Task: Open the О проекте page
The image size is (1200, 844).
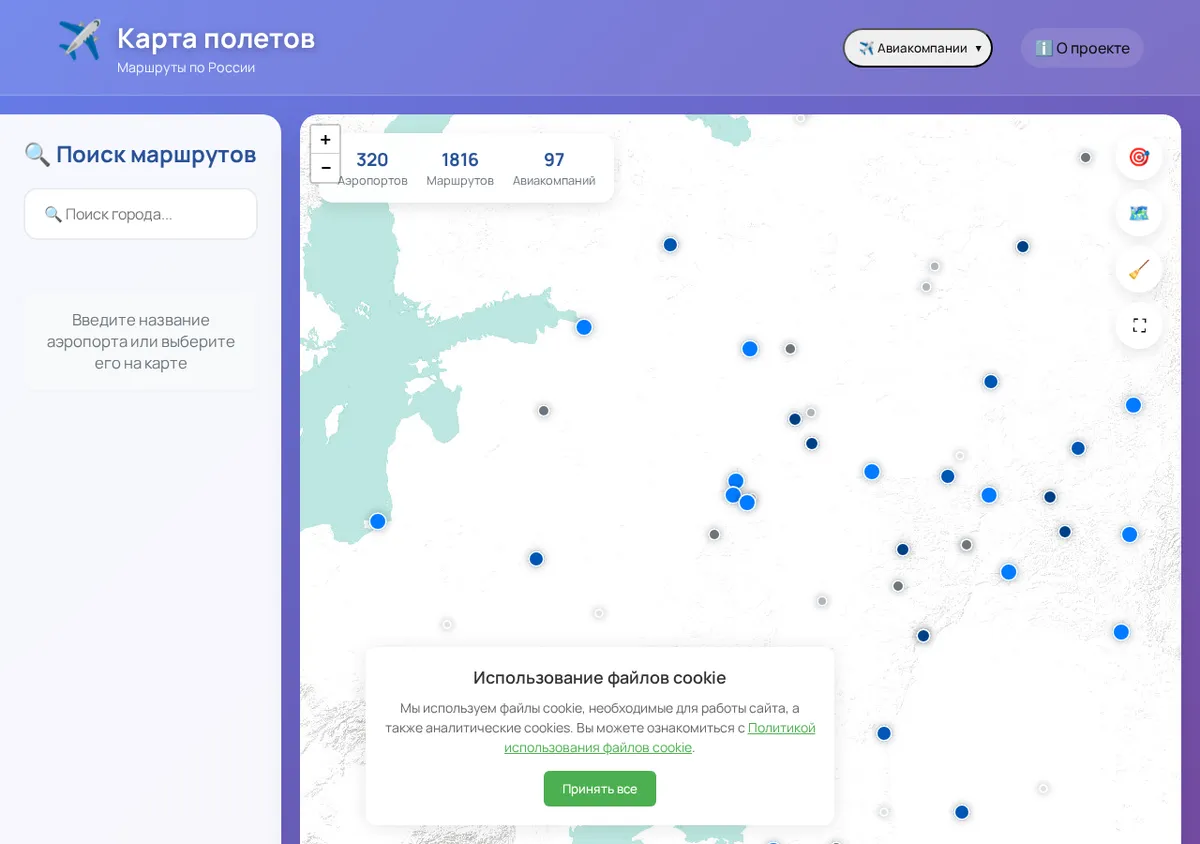Action: (x=1082, y=48)
